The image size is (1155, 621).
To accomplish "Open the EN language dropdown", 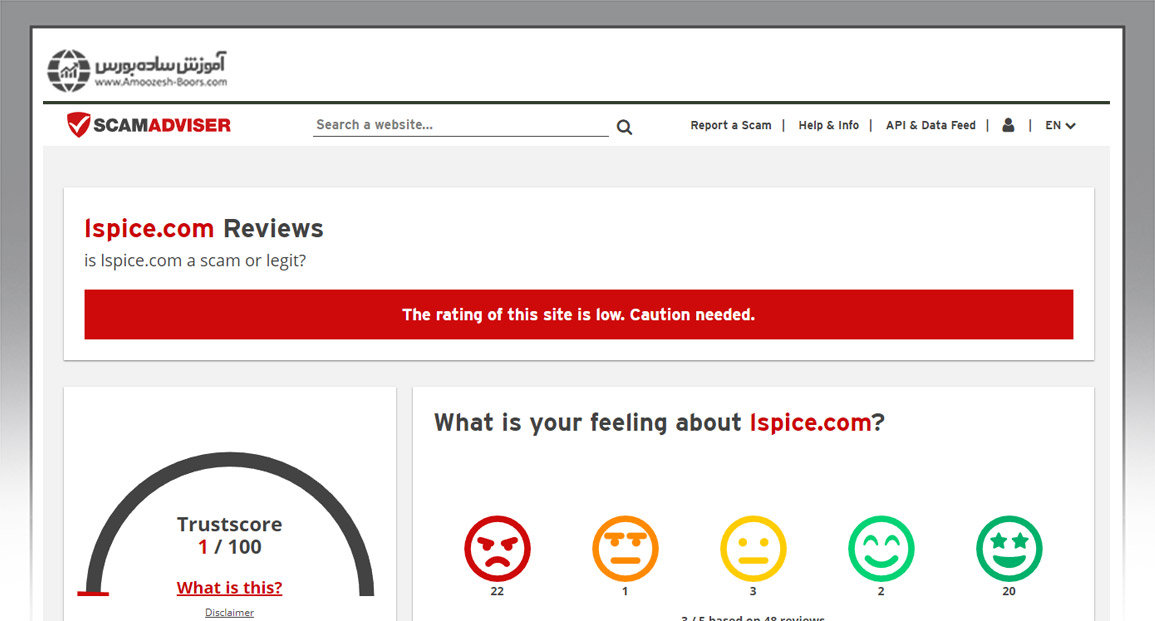I will (1060, 126).
